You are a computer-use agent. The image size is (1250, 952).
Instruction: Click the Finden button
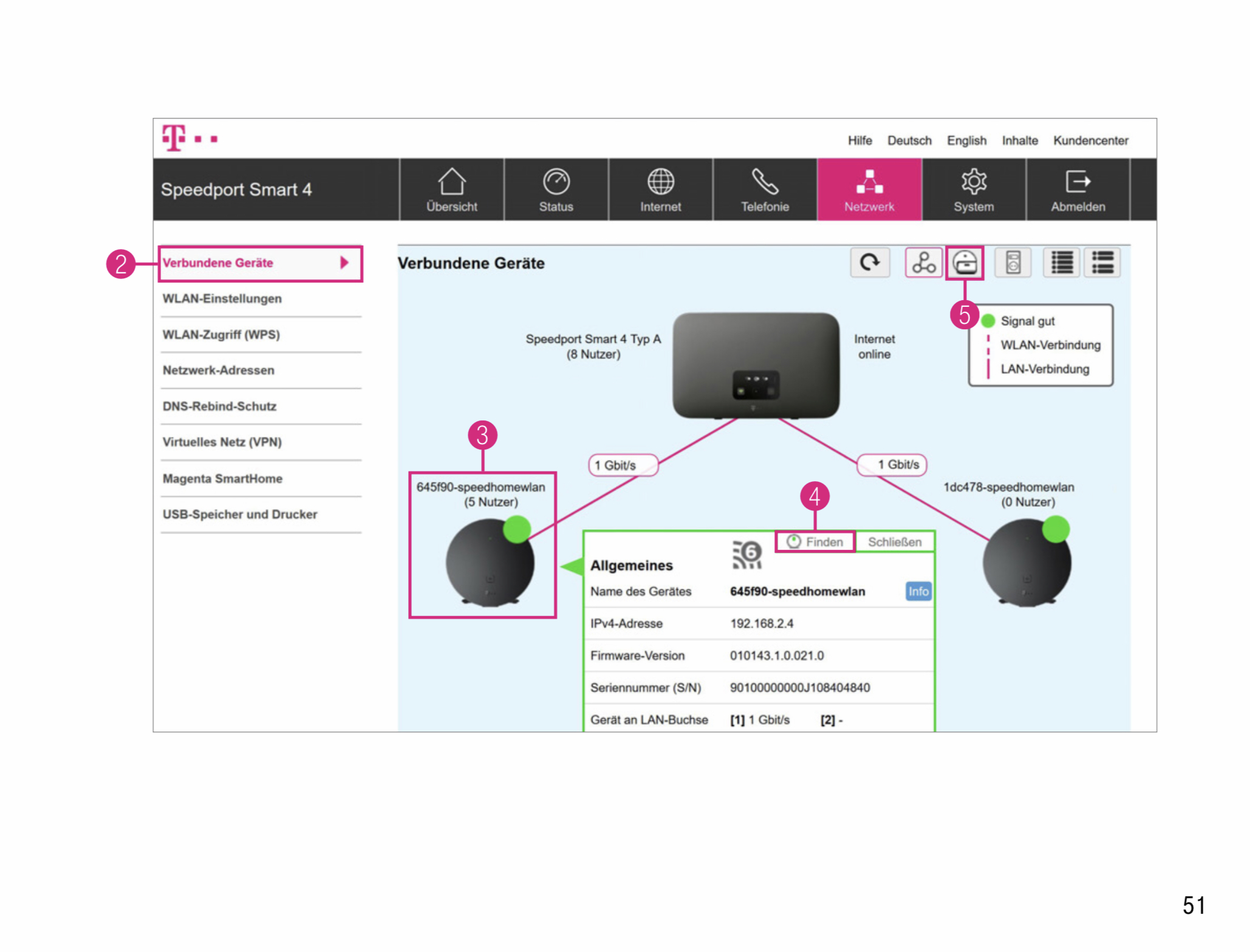[816, 542]
